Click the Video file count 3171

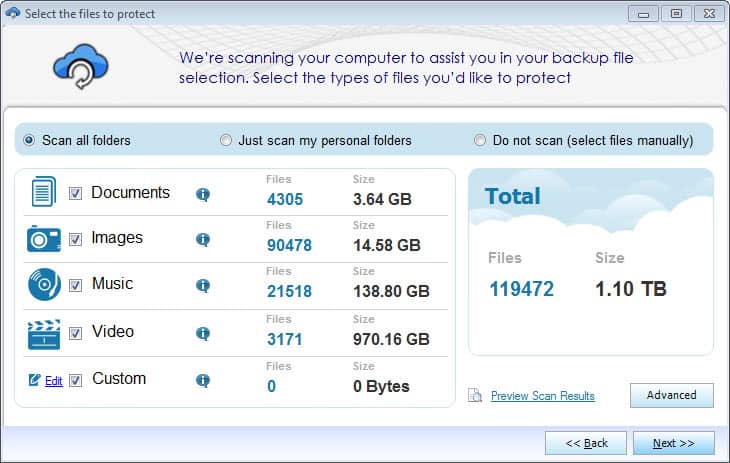(284, 339)
